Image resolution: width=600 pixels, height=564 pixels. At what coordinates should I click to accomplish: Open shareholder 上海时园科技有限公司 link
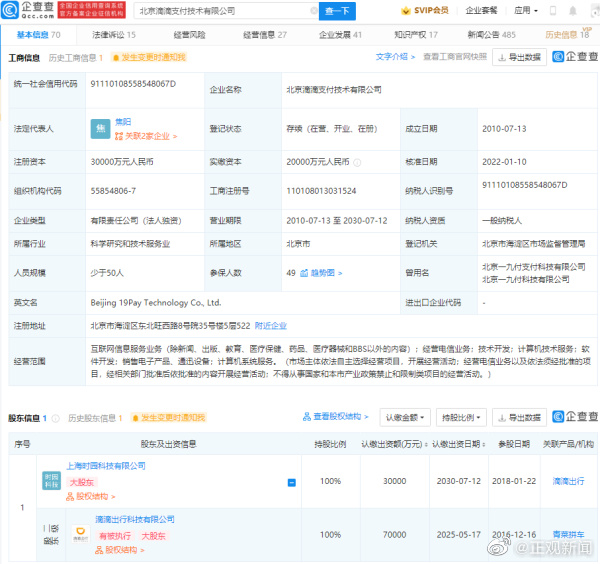106,466
